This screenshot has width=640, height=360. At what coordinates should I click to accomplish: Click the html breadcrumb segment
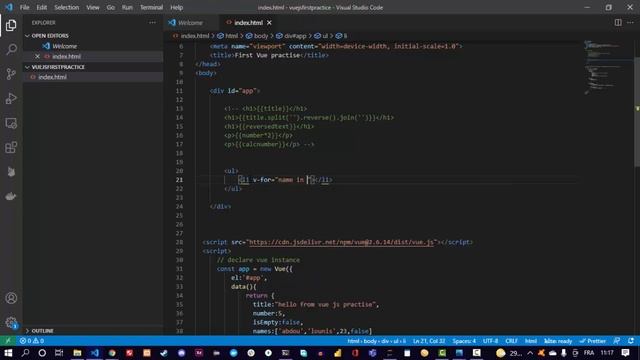pyautogui.click(x=228, y=36)
